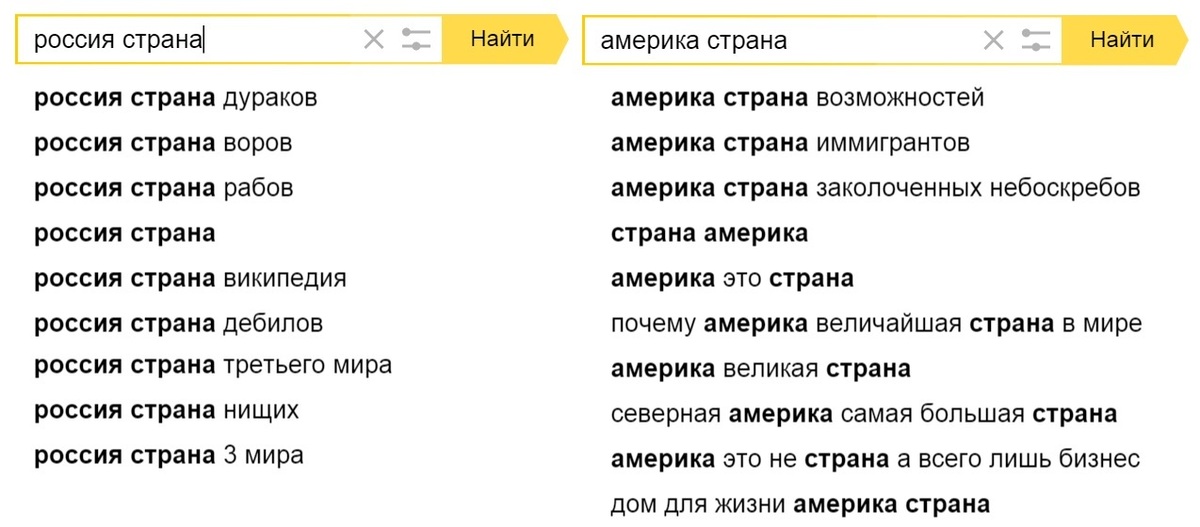Choose suggestion 'дом для жизни америка страна'
Viewport: 1200px width, 527px height.
pos(800,504)
